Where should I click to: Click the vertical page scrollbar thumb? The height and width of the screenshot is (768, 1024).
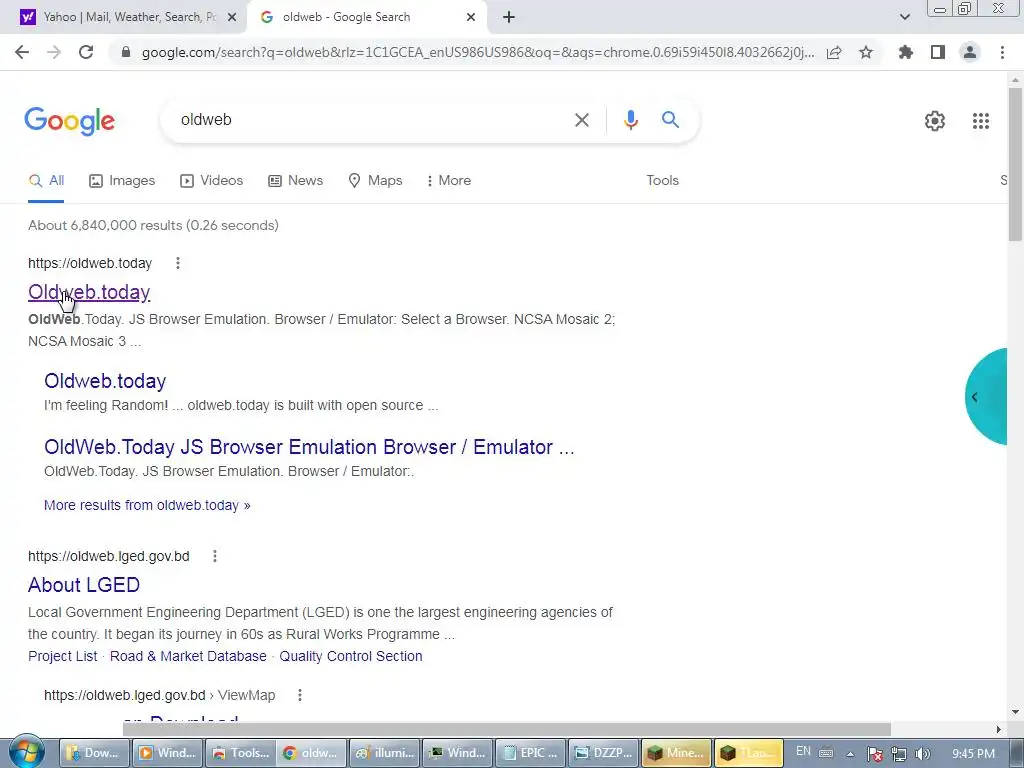pos(1015,163)
